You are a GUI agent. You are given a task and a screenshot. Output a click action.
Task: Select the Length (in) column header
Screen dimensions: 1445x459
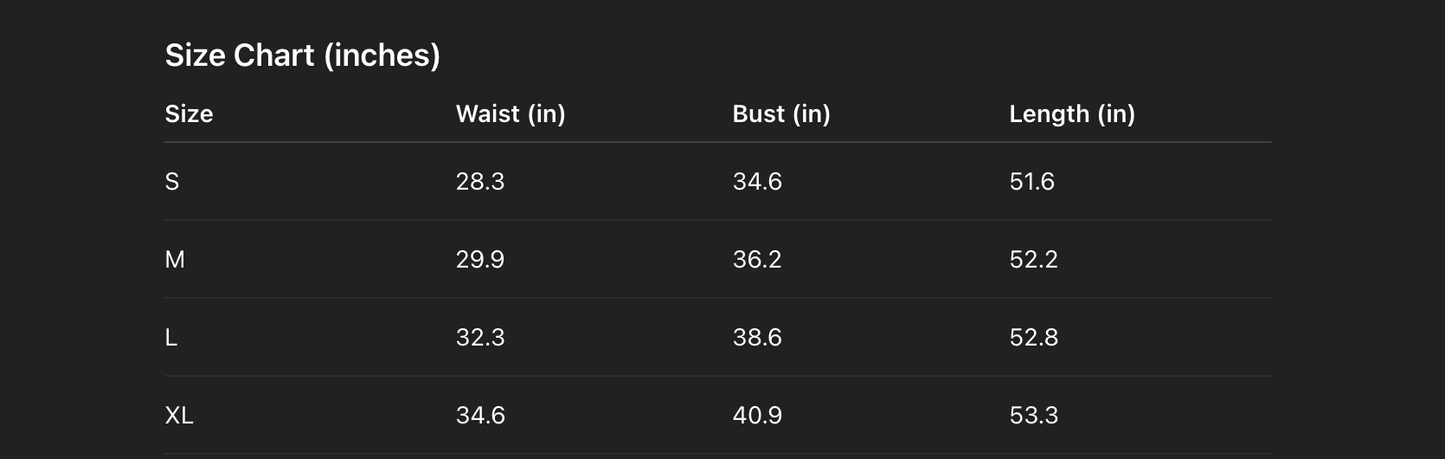point(1072,114)
